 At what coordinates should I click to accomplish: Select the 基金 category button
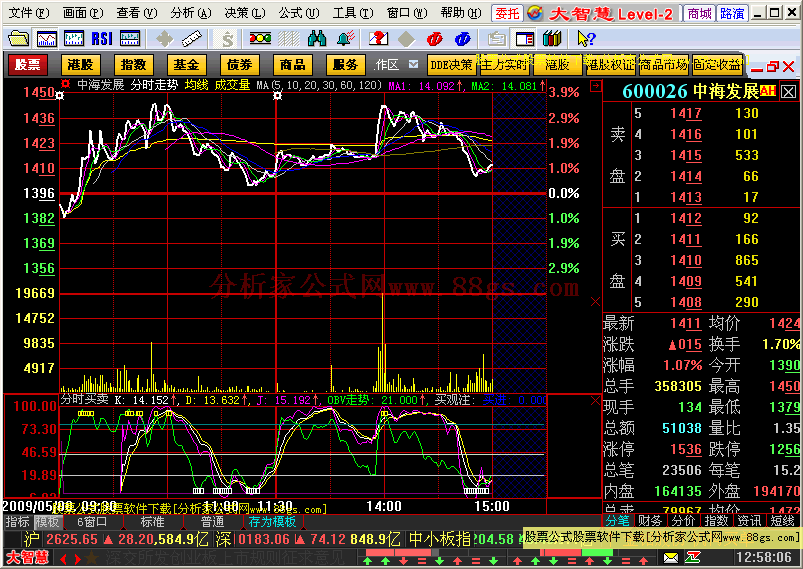[186, 65]
